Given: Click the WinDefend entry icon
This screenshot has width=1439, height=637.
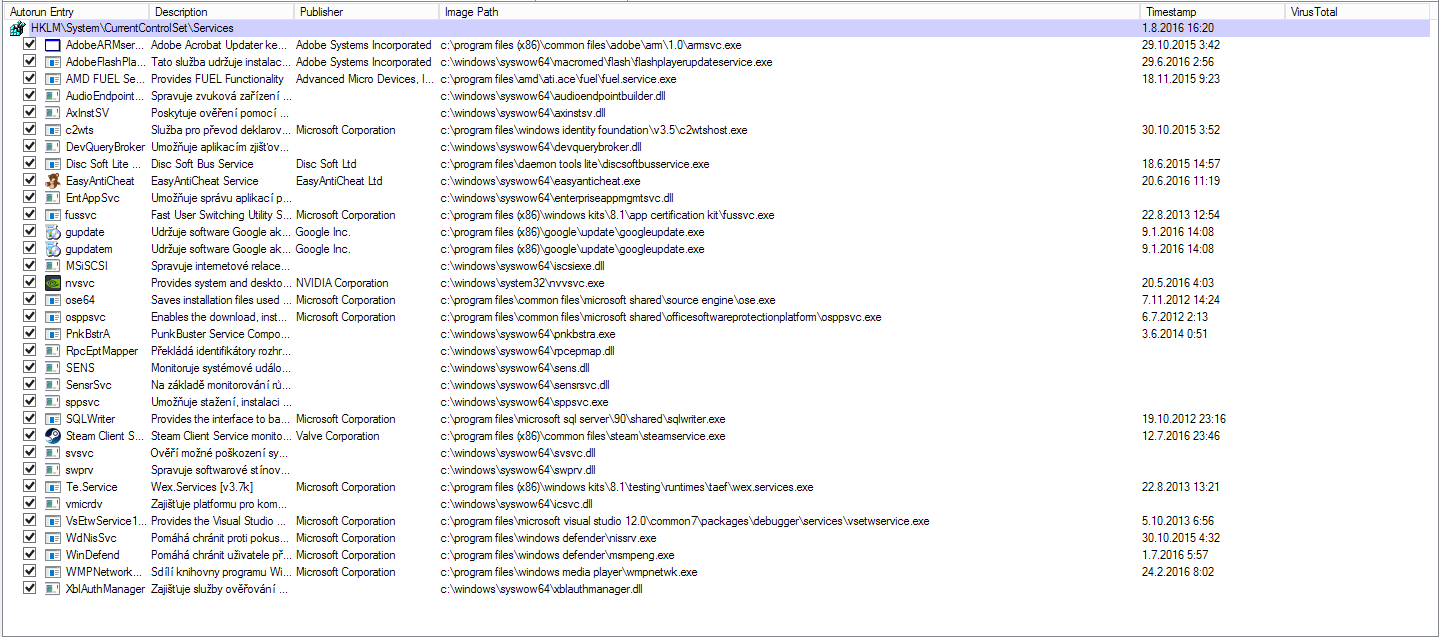Looking at the screenshot, I should 53,555.
